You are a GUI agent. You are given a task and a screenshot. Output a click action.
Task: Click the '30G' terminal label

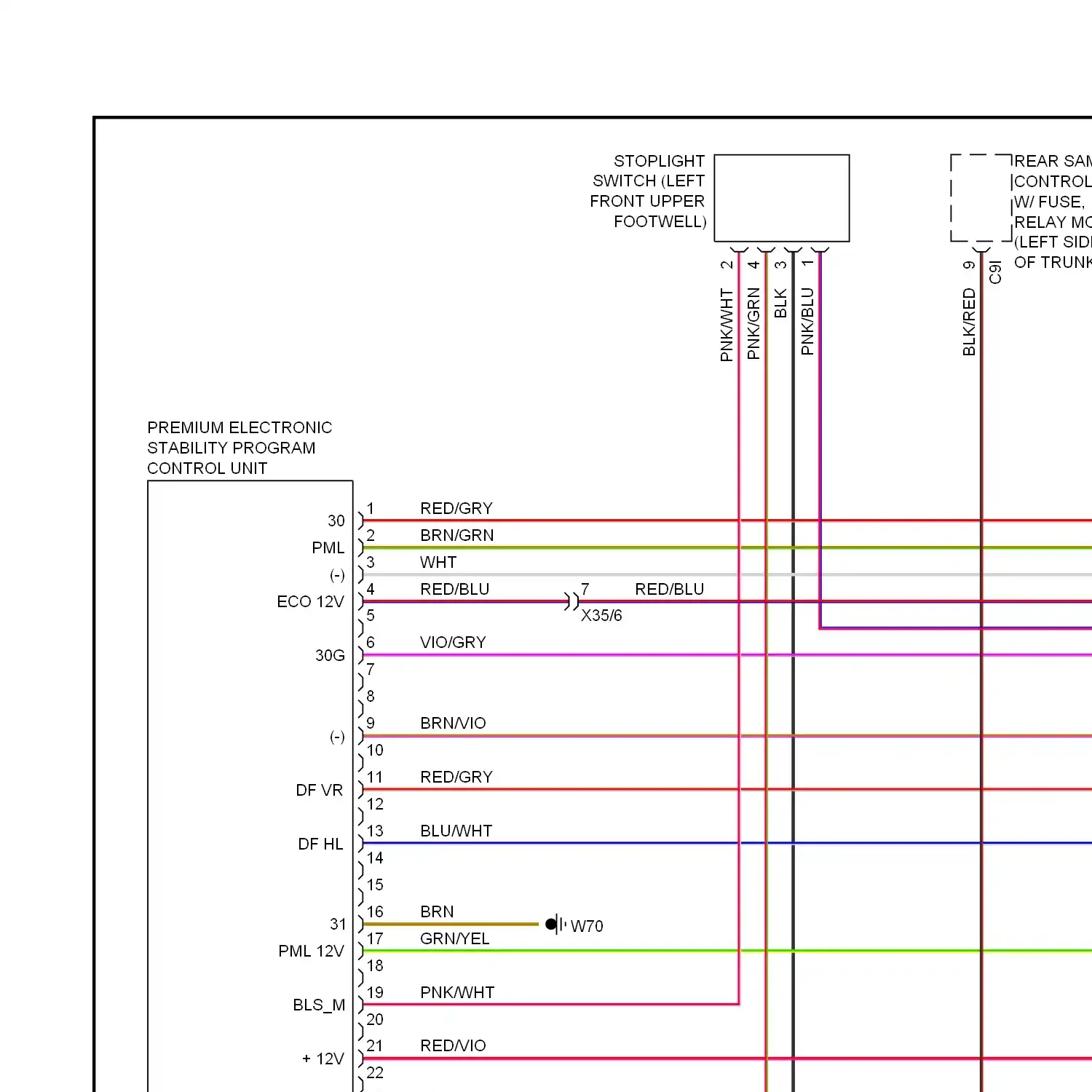pos(330,655)
